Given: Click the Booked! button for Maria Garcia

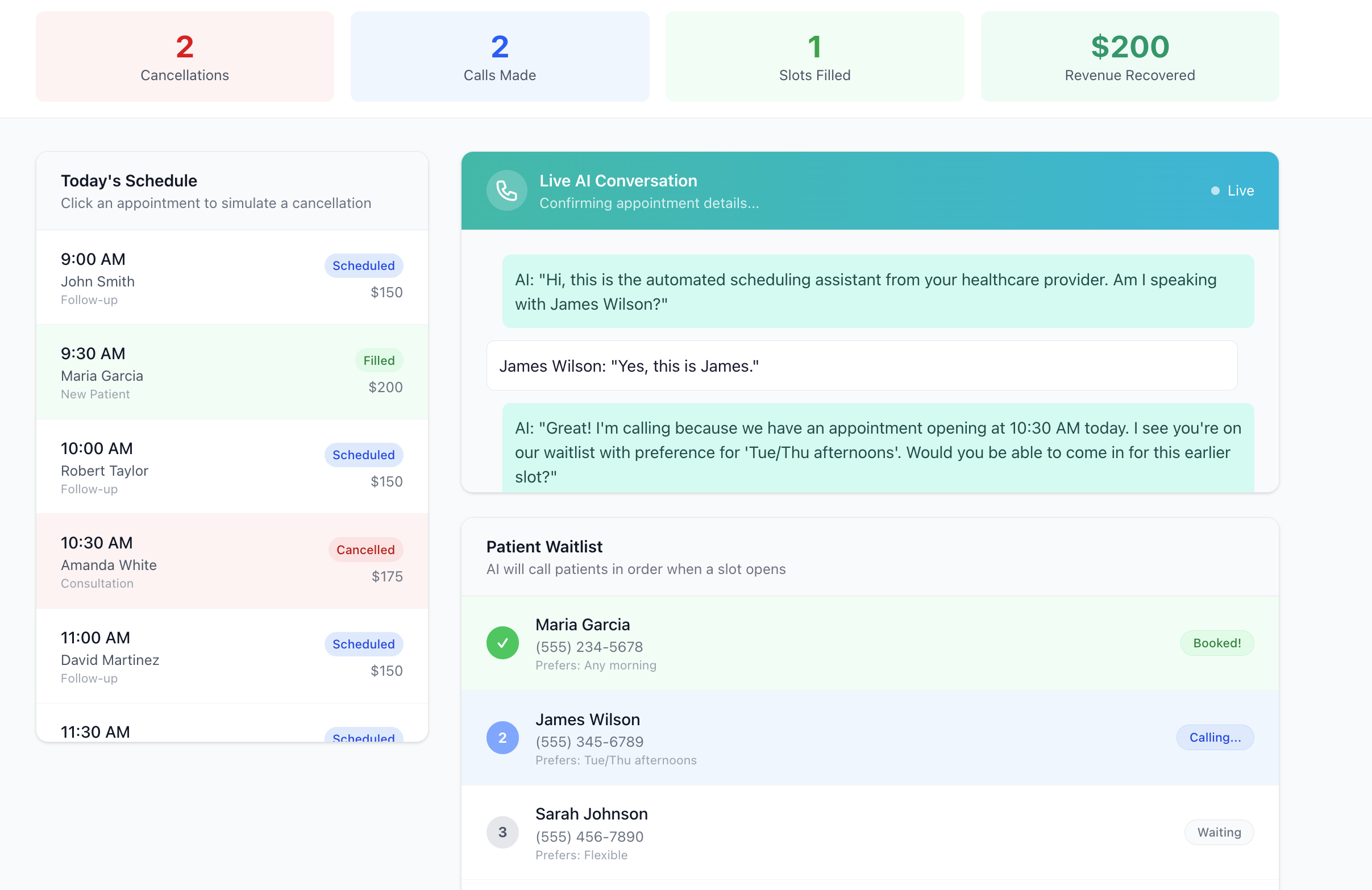Looking at the screenshot, I should pyautogui.click(x=1217, y=643).
